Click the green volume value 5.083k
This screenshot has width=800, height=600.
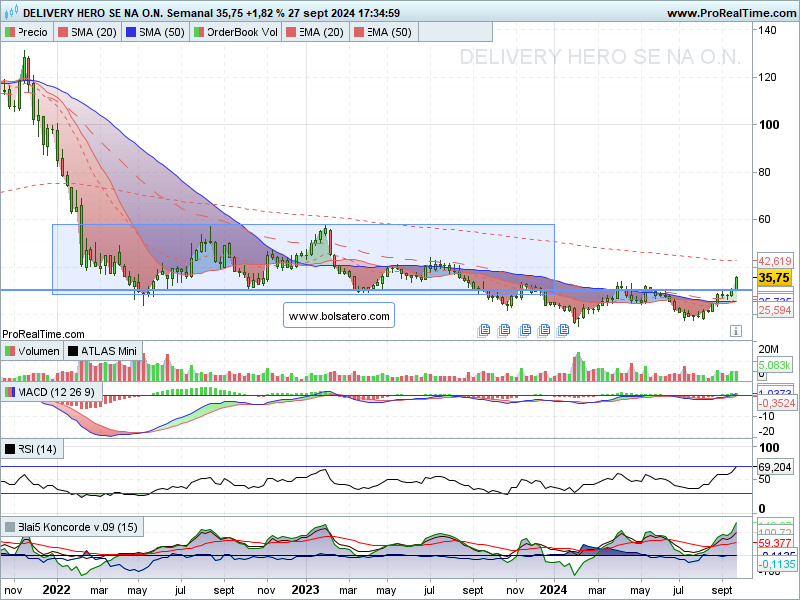click(x=774, y=365)
